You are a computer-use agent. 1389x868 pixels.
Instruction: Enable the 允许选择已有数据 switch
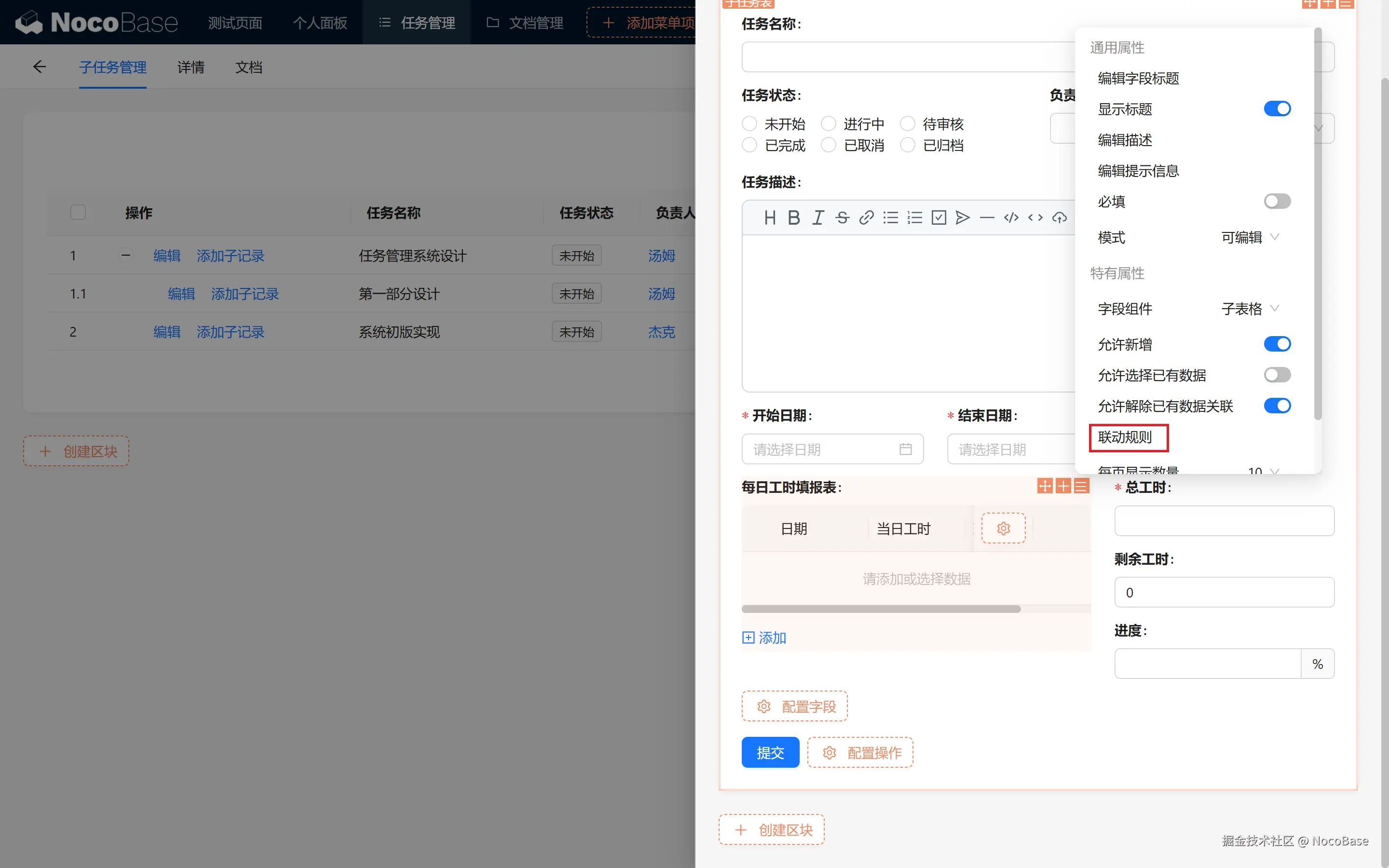tap(1277, 375)
